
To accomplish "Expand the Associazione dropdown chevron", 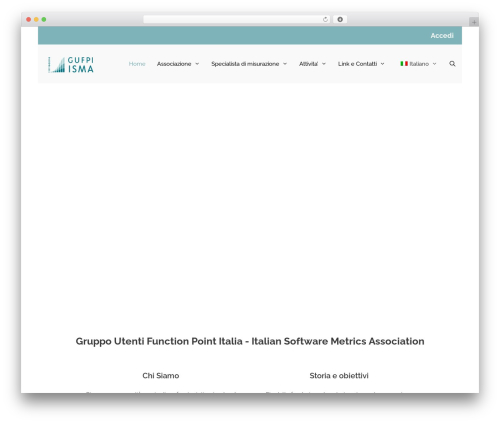I will (x=197, y=64).
